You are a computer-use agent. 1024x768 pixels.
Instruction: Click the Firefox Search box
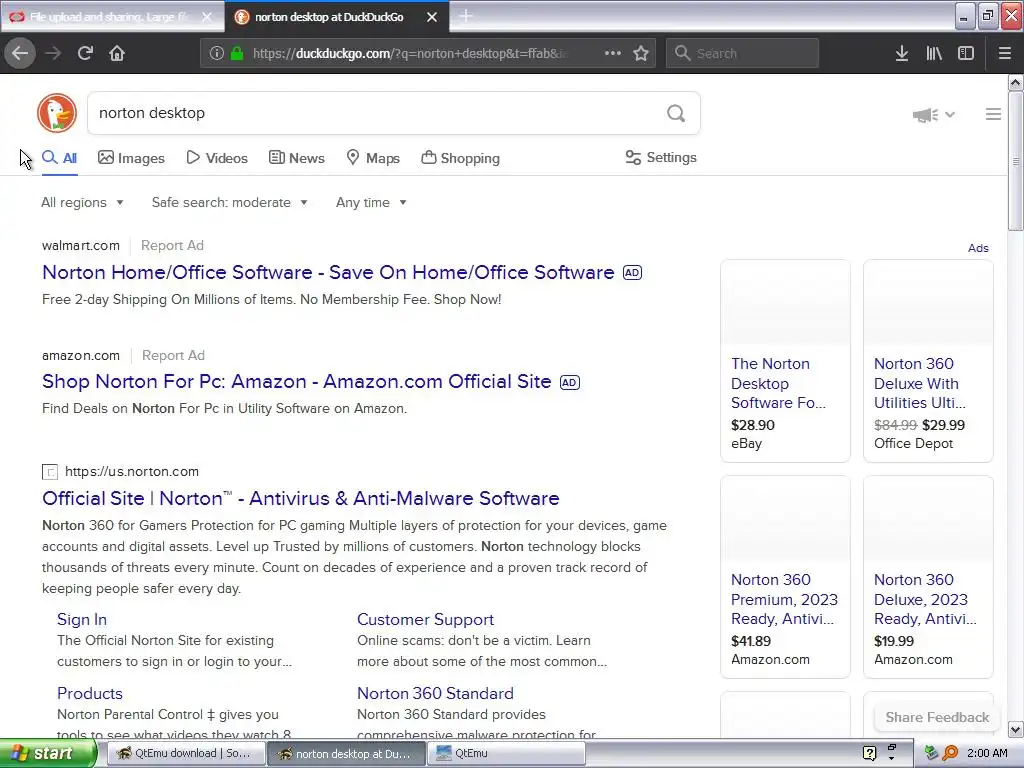[743, 53]
